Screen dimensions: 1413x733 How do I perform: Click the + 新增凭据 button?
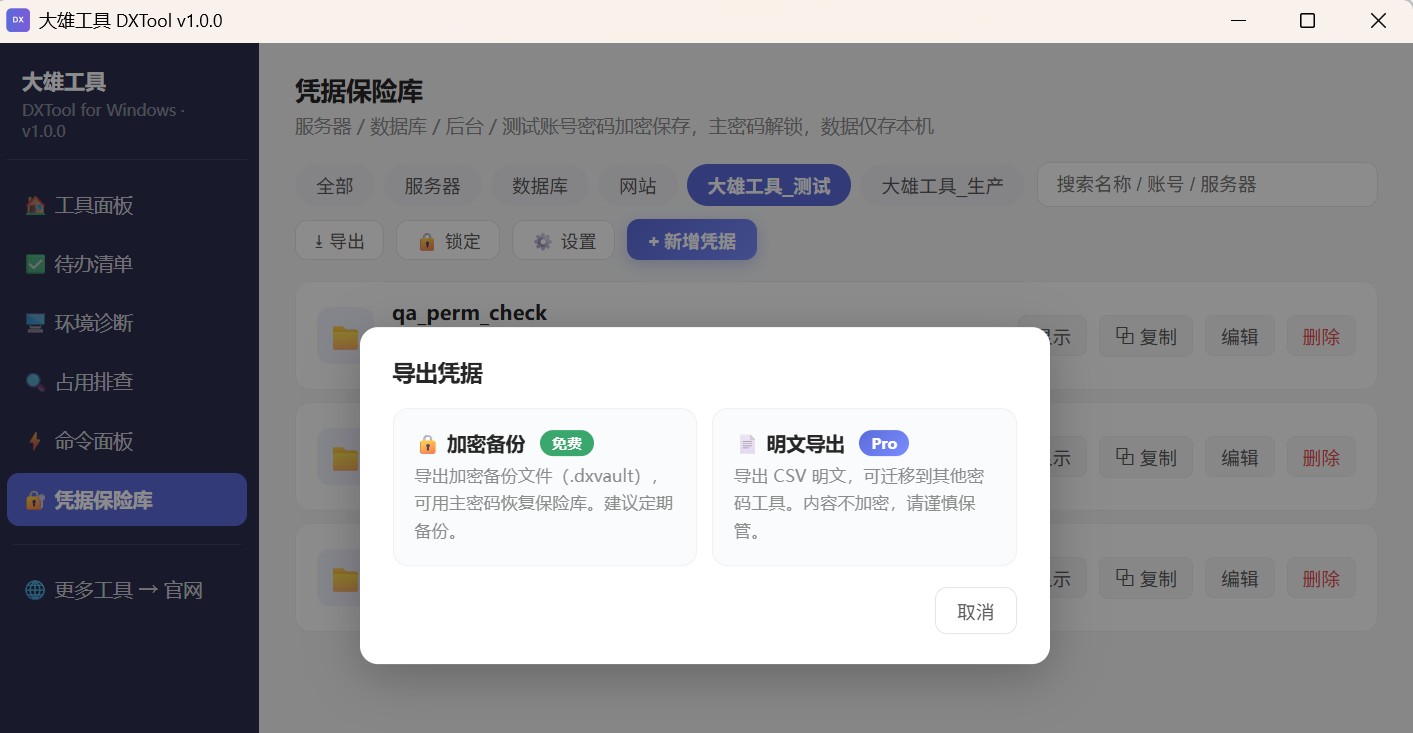(692, 241)
